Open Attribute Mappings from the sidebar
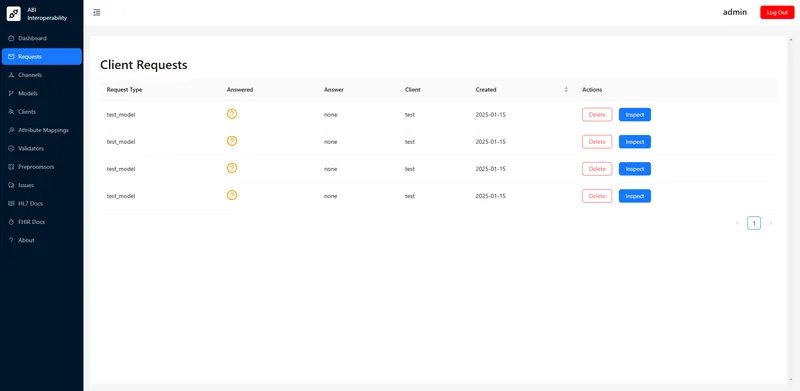 (x=41, y=130)
